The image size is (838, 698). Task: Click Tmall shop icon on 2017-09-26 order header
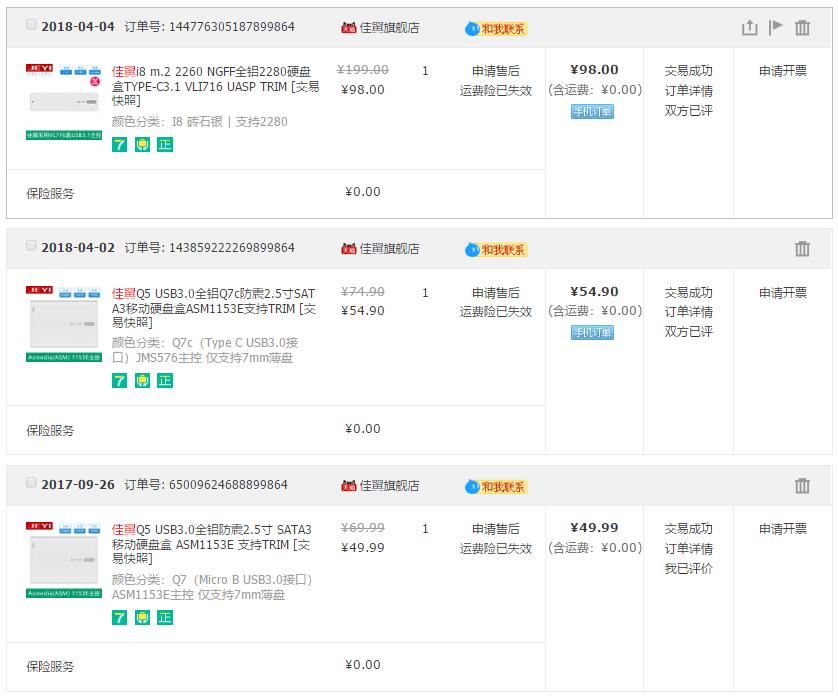pos(348,486)
